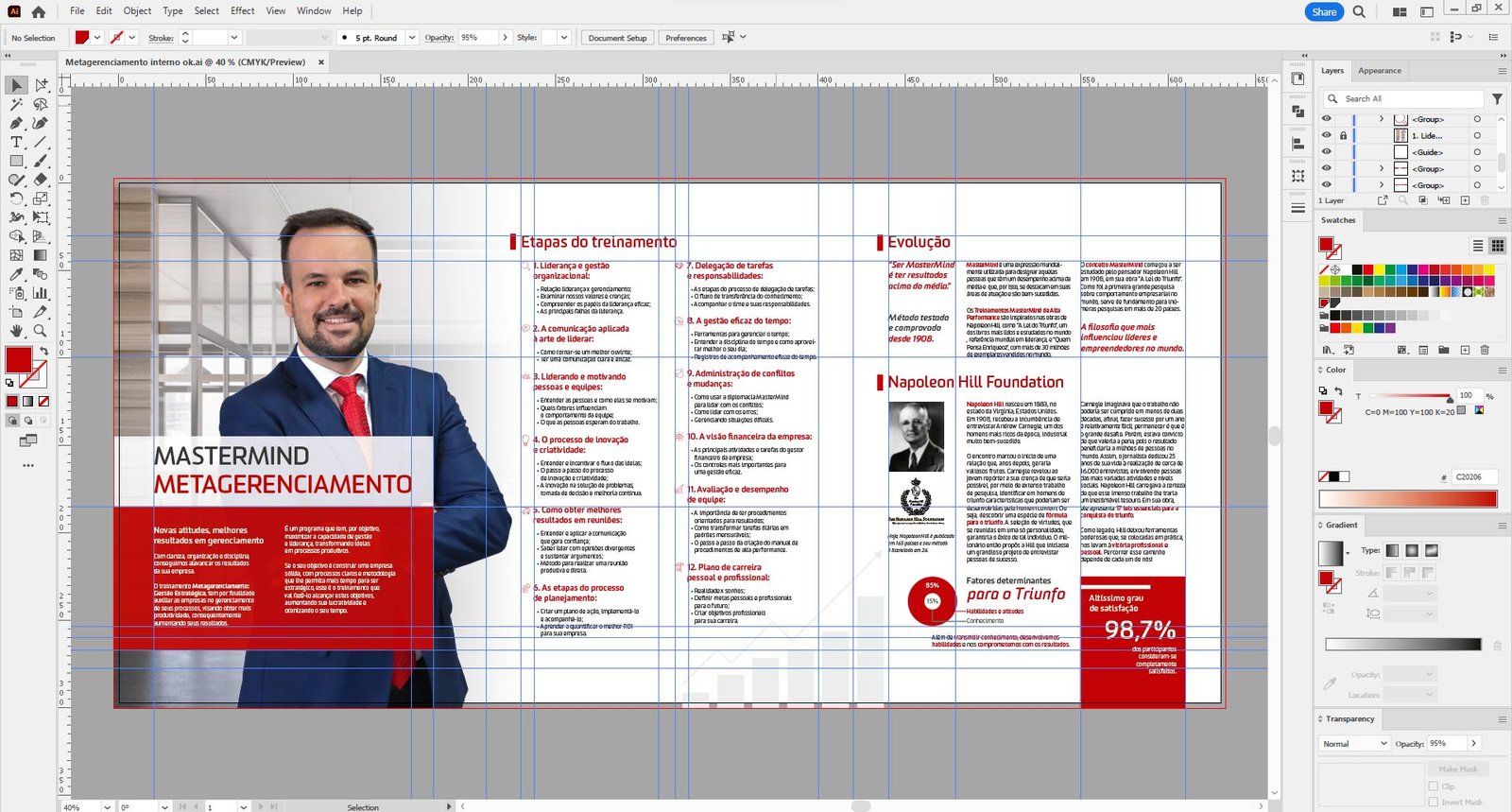This screenshot has width=1512, height=812.
Task: Open the '5 pt. Round' brush dropdown
Action: coord(412,38)
